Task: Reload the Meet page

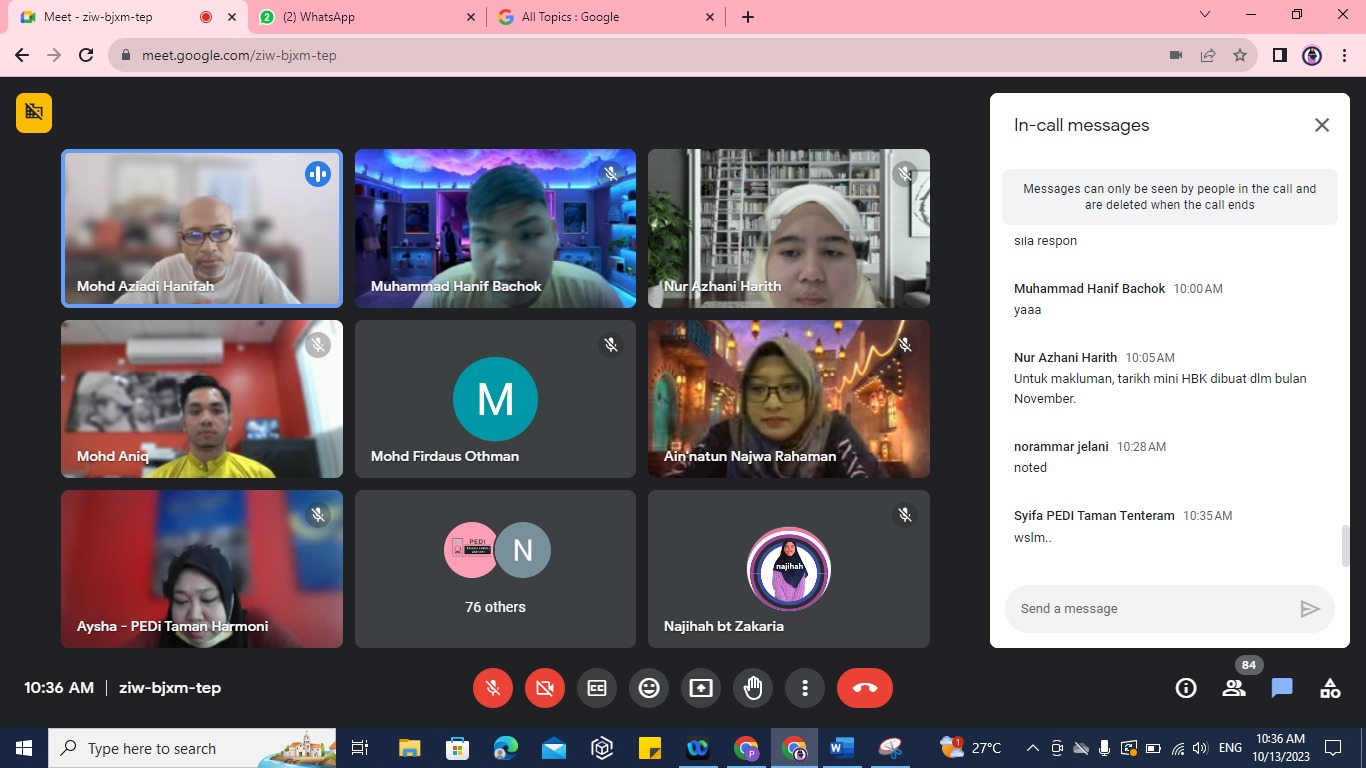Action: [x=86, y=56]
